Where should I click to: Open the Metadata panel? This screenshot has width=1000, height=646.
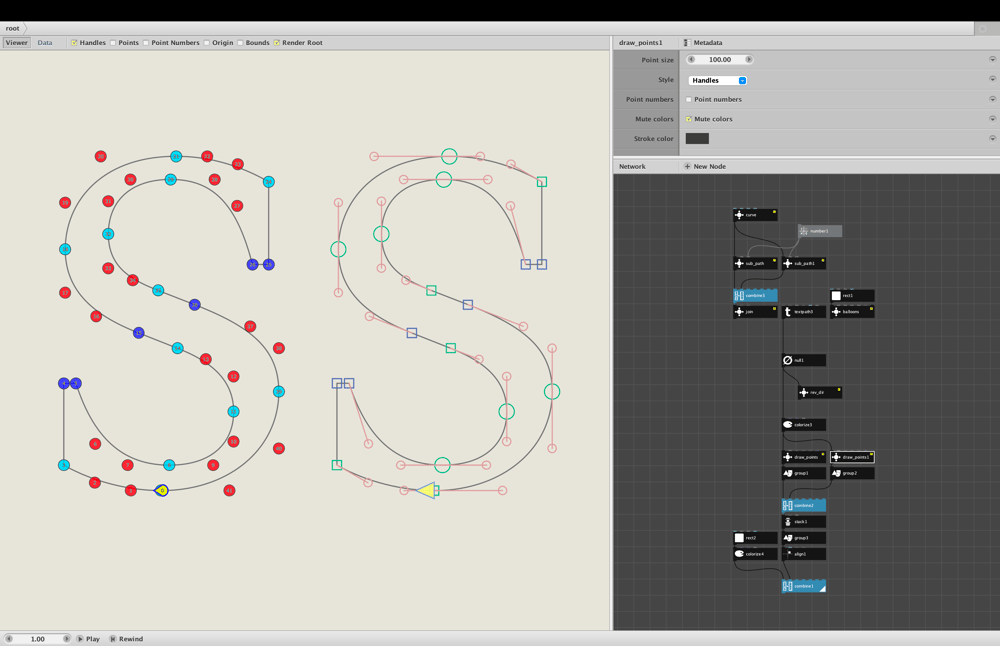click(703, 43)
